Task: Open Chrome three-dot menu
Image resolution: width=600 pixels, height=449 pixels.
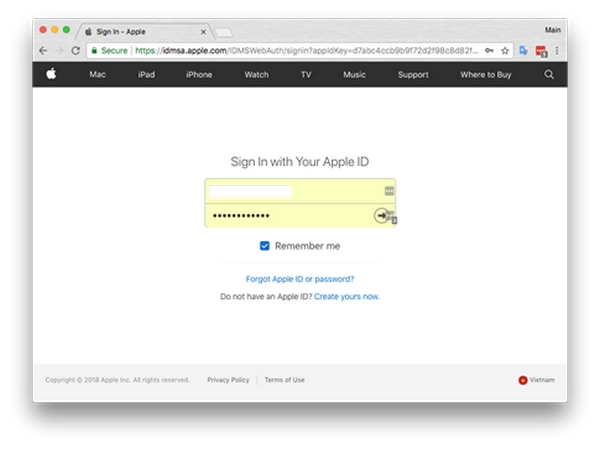Action: (557, 51)
